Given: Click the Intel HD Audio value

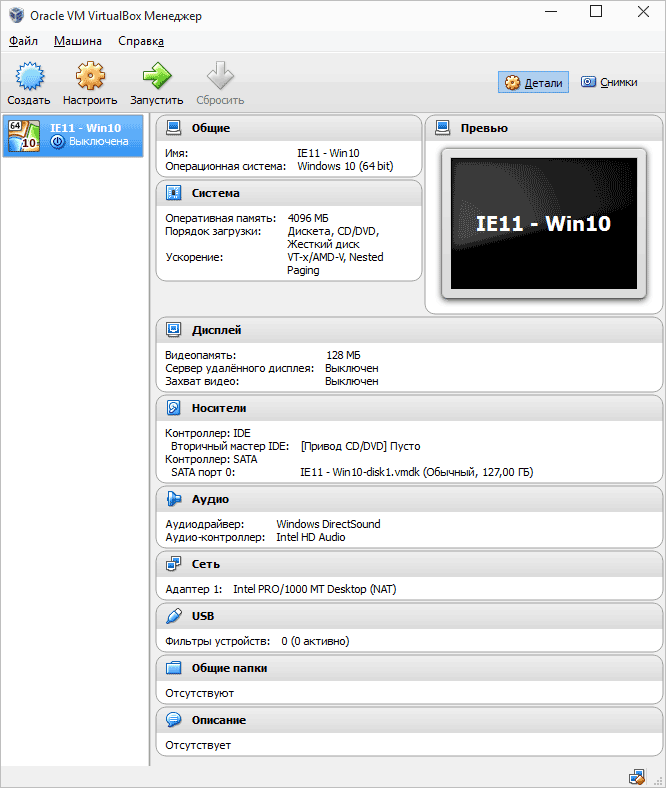Looking at the screenshot, I should coord(311,537).
